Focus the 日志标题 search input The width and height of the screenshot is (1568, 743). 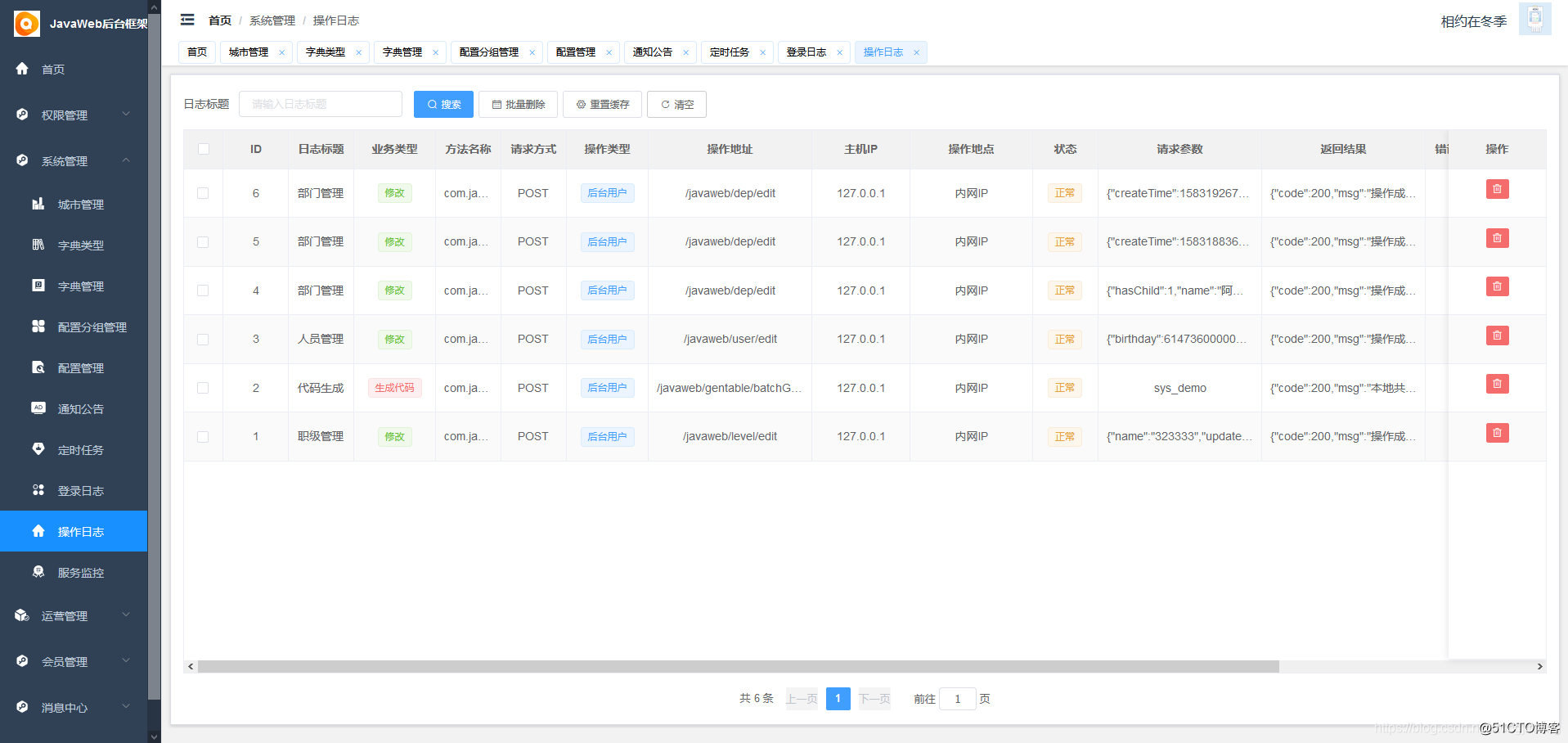pos(321,104)
